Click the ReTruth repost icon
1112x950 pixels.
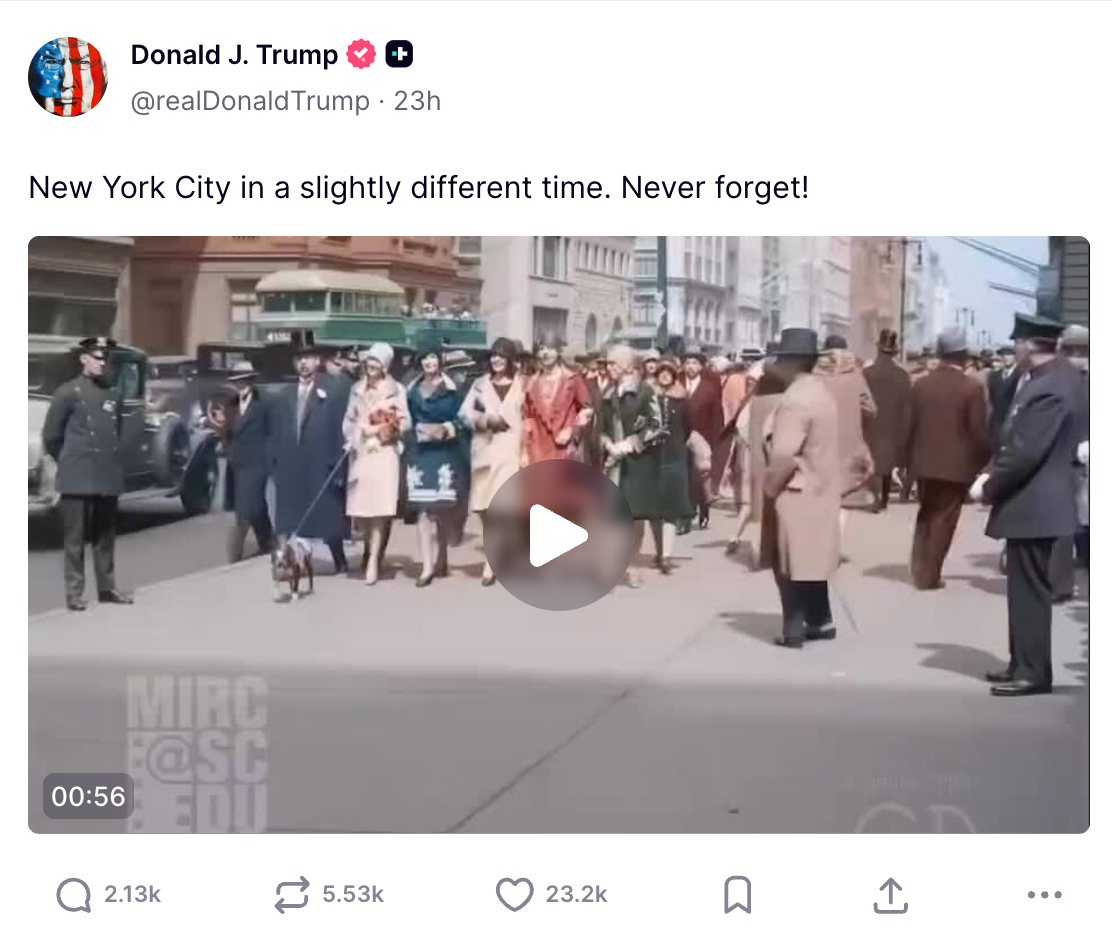[292, 894]
